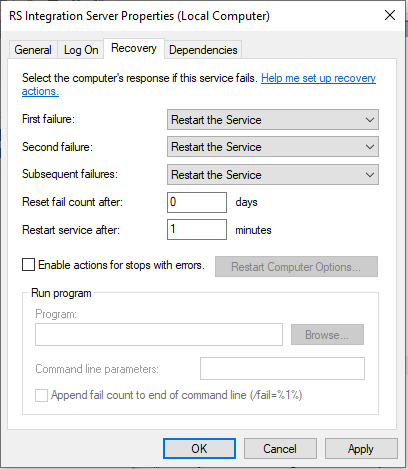Cancel the properties dialog
This screenshot has height=469, width=408.
click(x=280, y=449)
